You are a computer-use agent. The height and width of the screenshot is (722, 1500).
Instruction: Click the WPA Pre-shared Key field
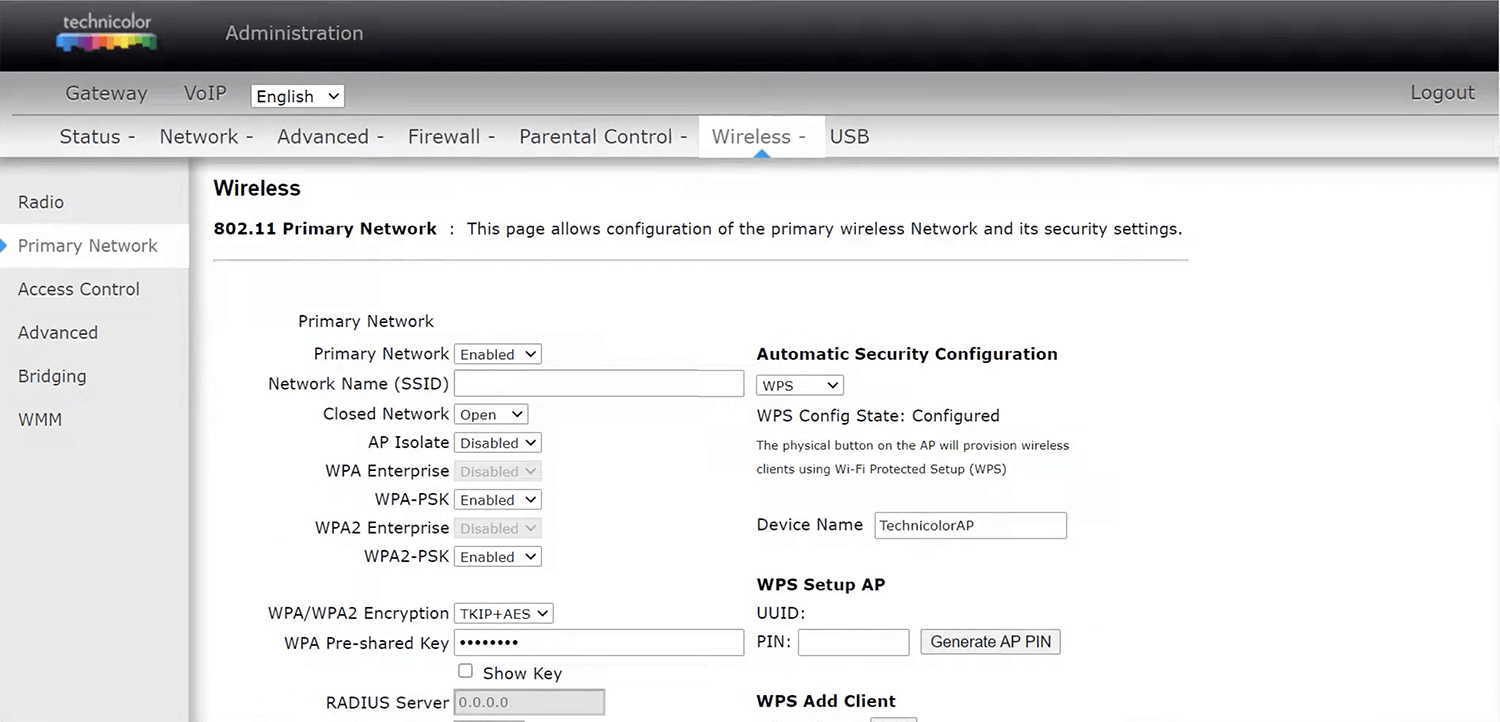599,643
